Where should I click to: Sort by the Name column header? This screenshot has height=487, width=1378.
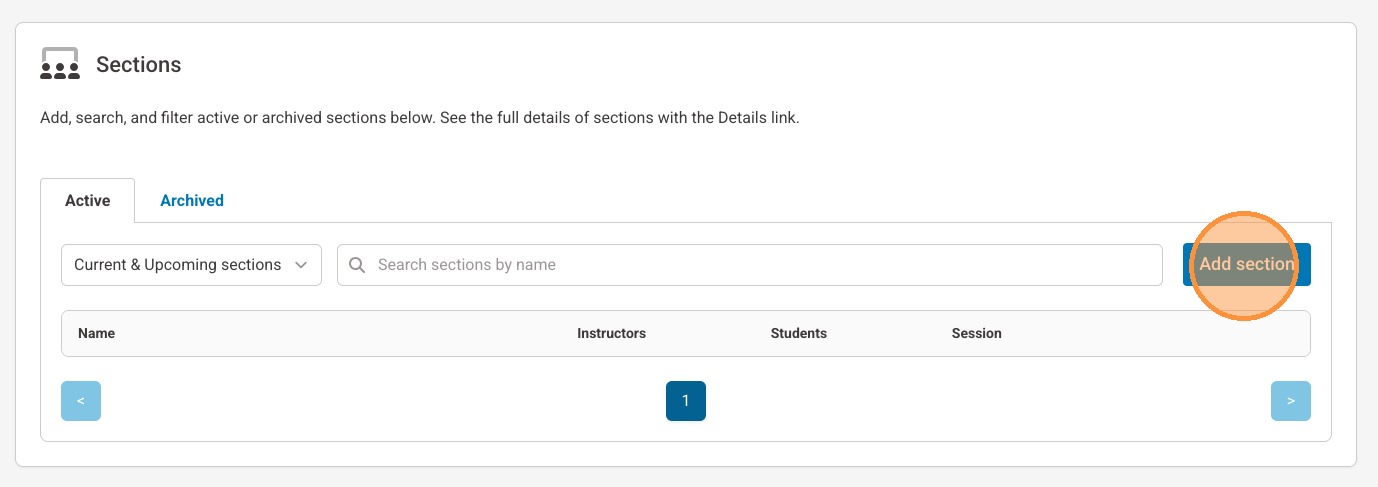(97, 333)
